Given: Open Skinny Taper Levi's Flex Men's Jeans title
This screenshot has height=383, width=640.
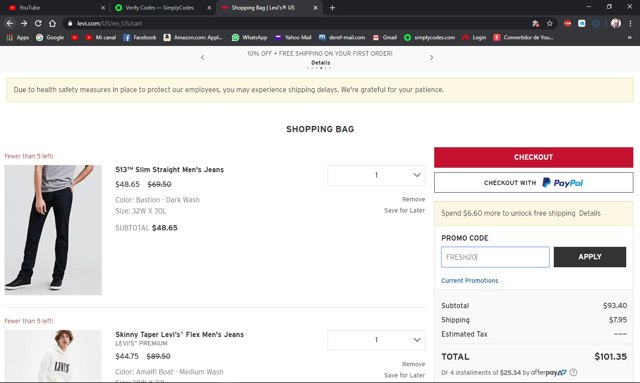Looking at the screenshot, I should click(180, 334).
